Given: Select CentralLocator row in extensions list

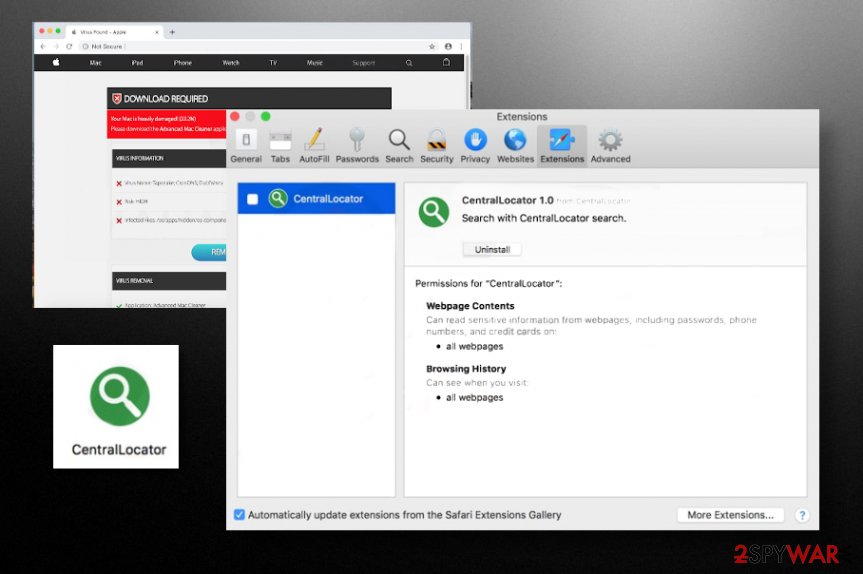Looking at the screenshot, I should click(x=316, y=198).
